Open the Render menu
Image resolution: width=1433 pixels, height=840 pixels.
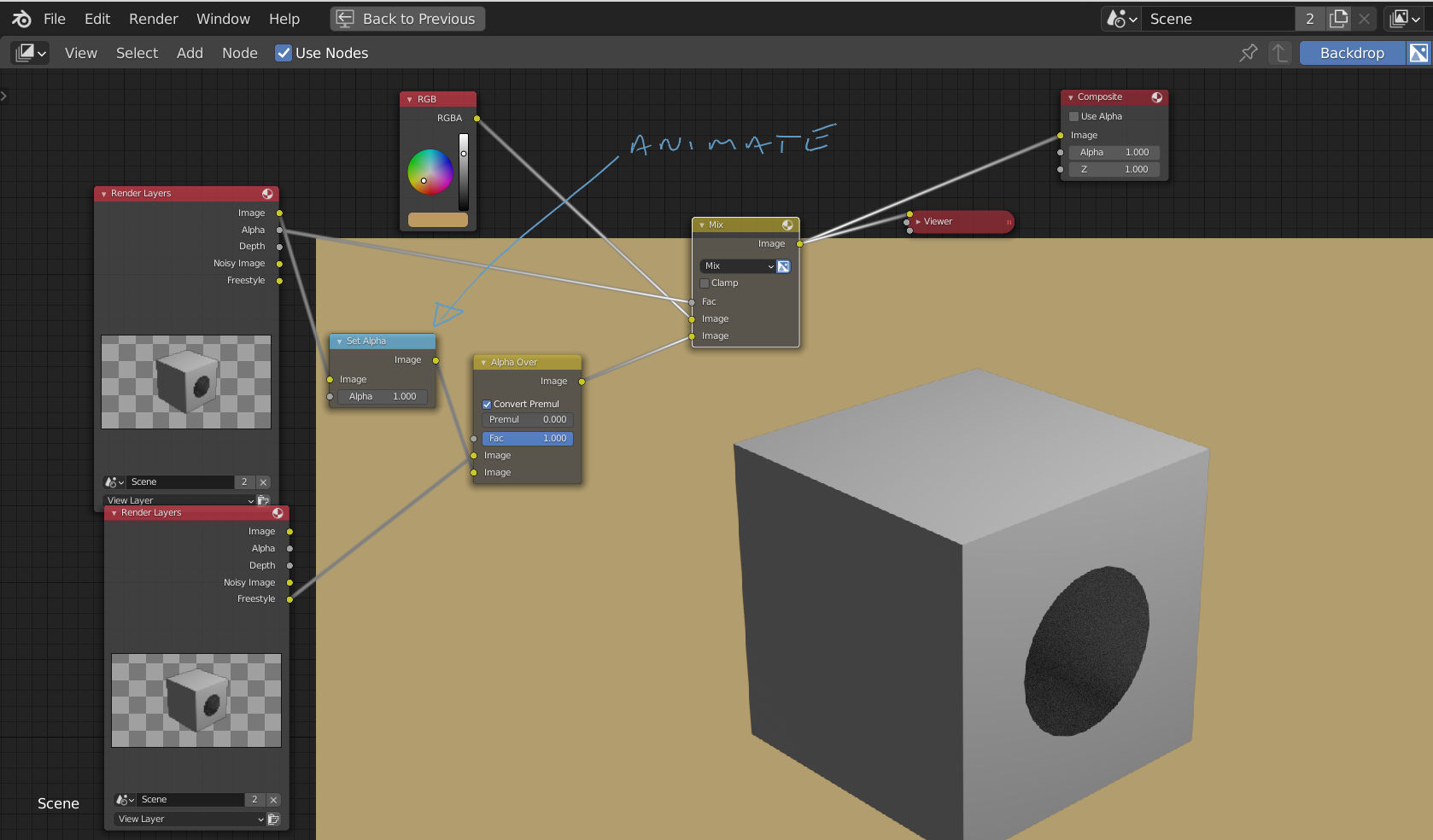tap(154, 19)
